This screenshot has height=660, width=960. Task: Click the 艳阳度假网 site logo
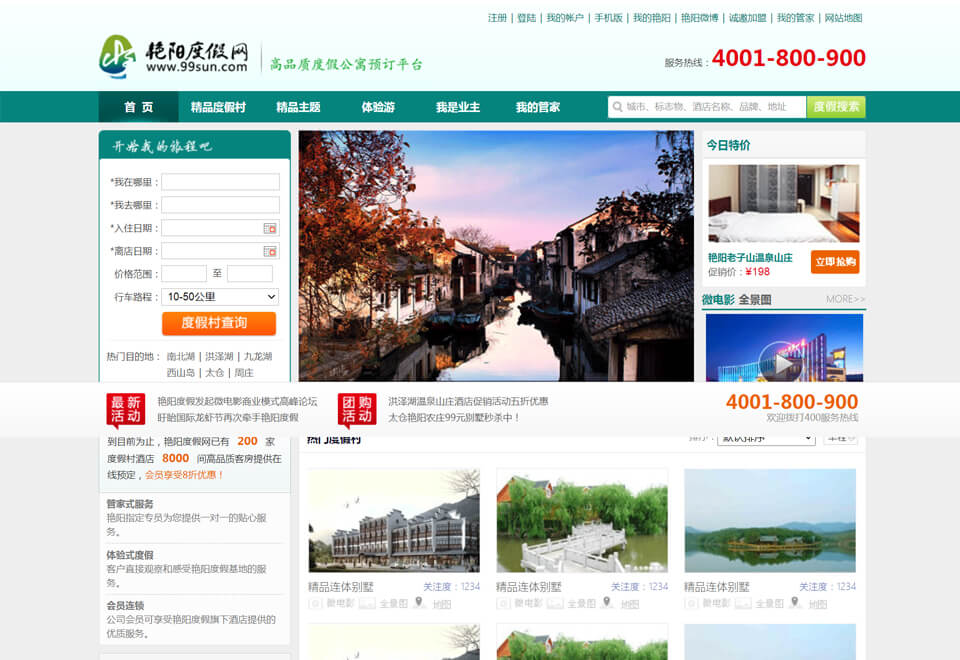point(174,57)
